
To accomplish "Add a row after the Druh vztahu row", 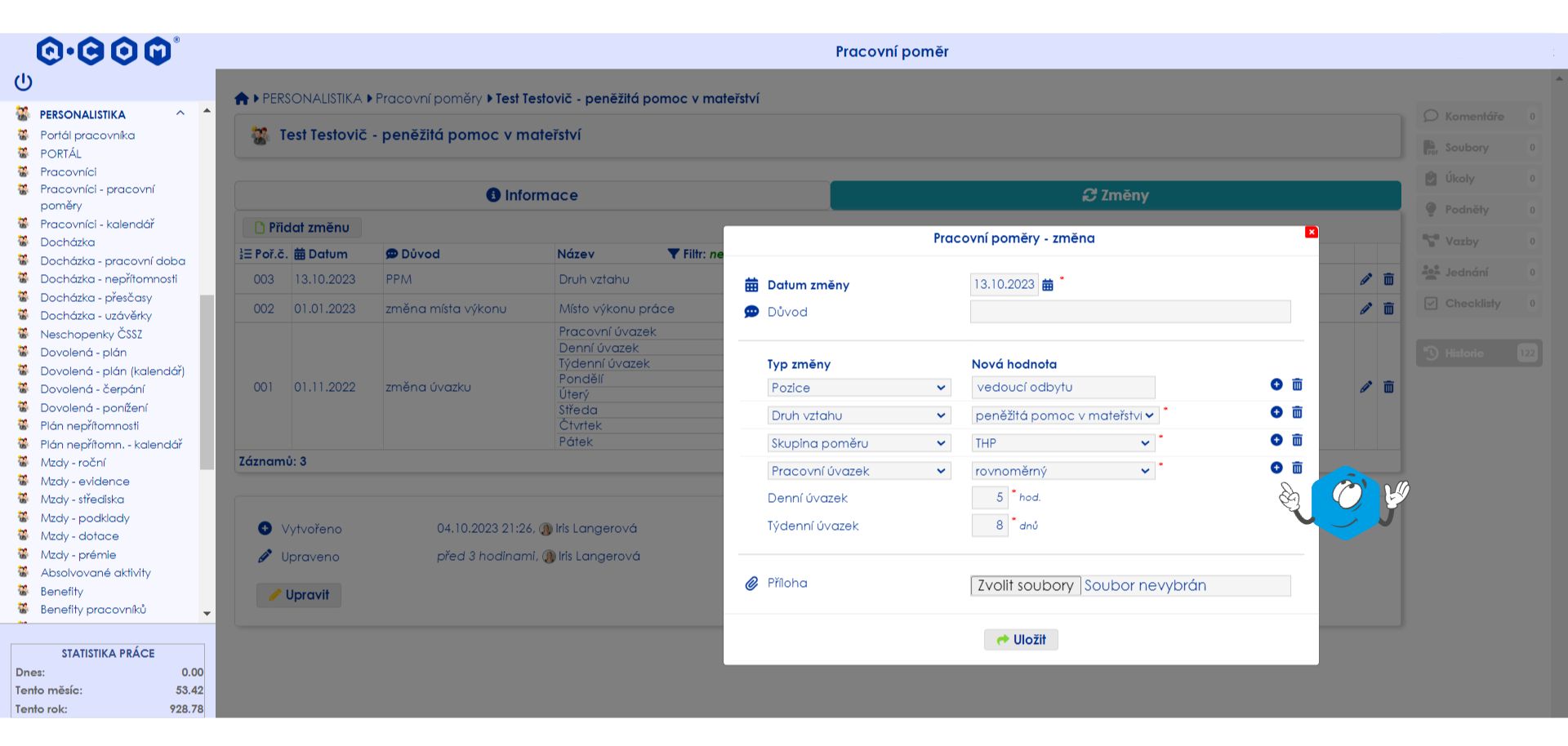I will pyautogui.click(x=1276, y=412).
